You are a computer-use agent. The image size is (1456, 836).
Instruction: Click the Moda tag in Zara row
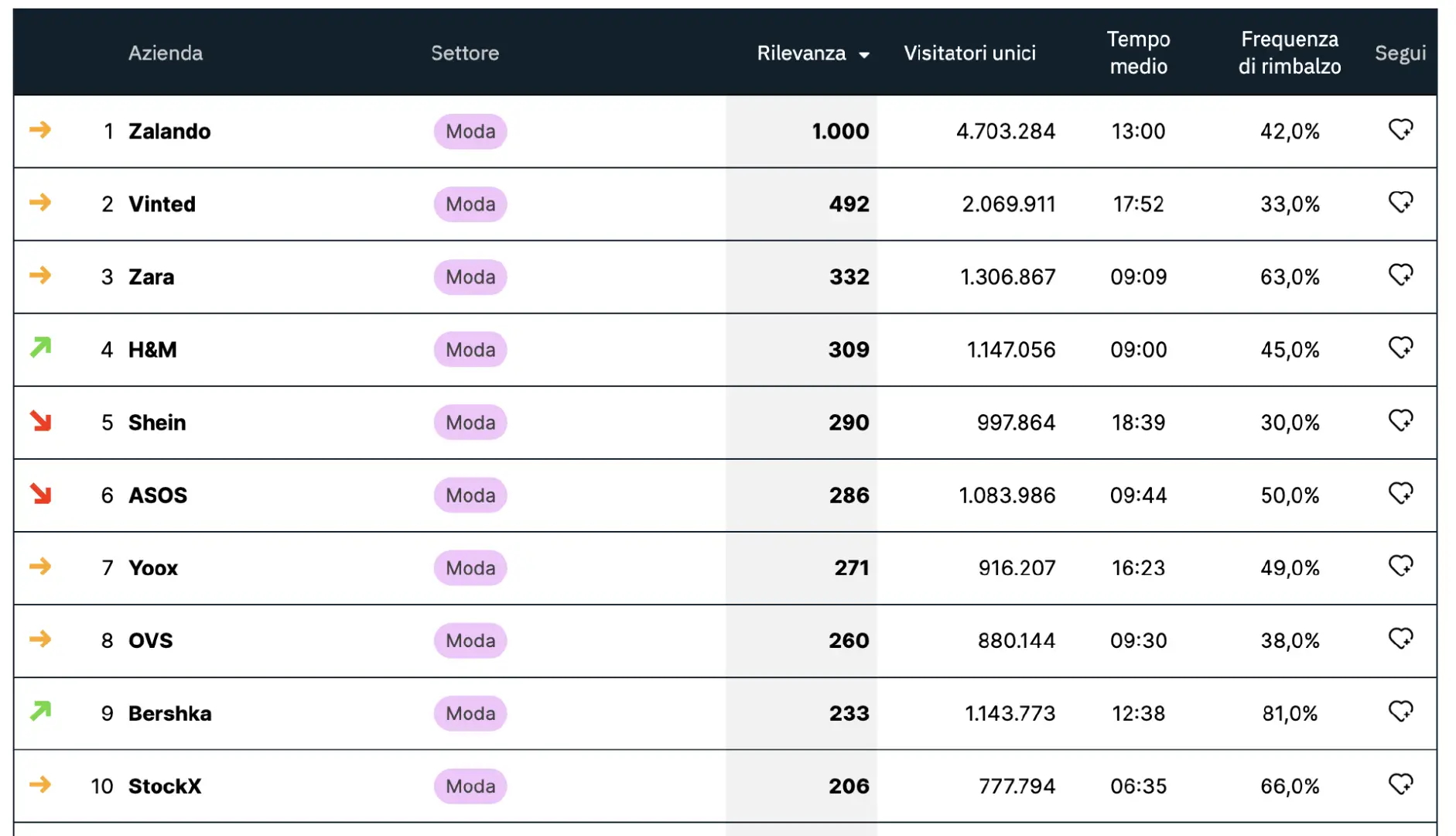click(470, 276)
